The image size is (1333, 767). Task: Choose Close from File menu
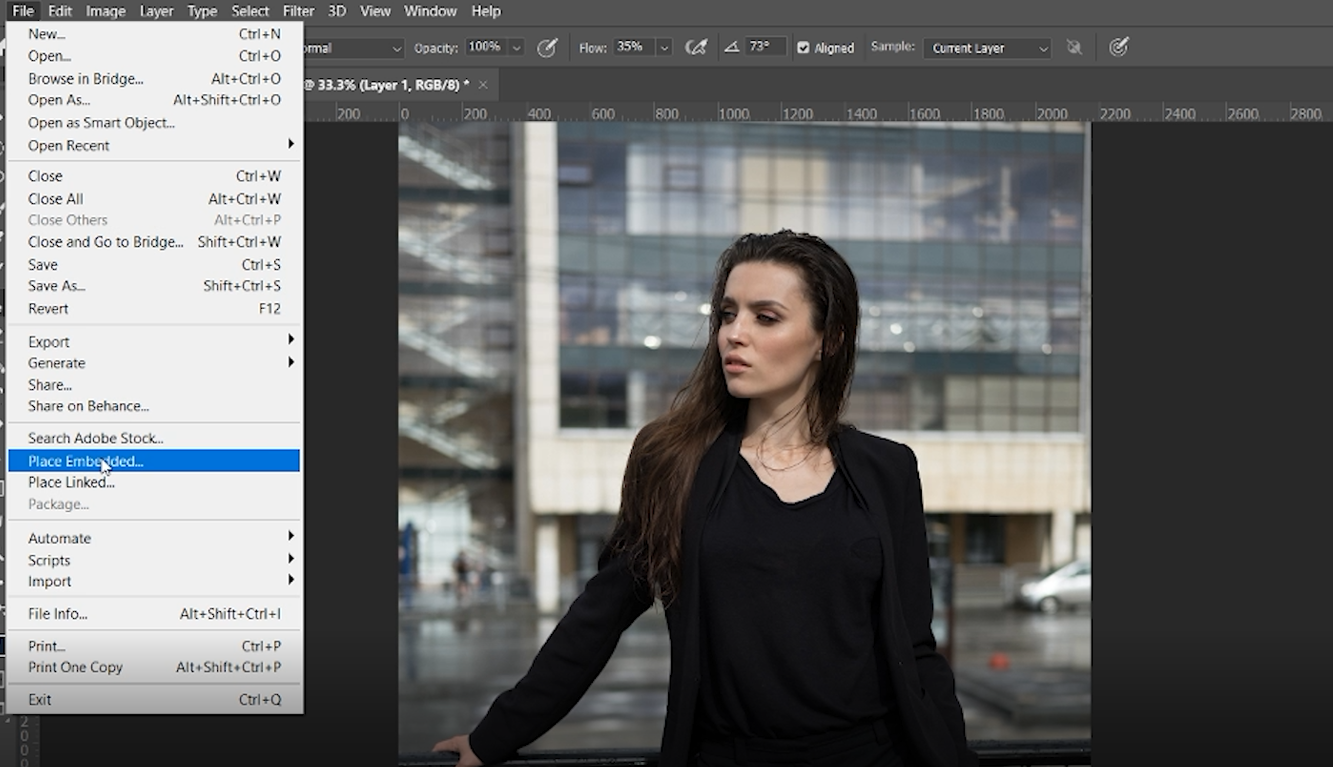tap(154, 176)
